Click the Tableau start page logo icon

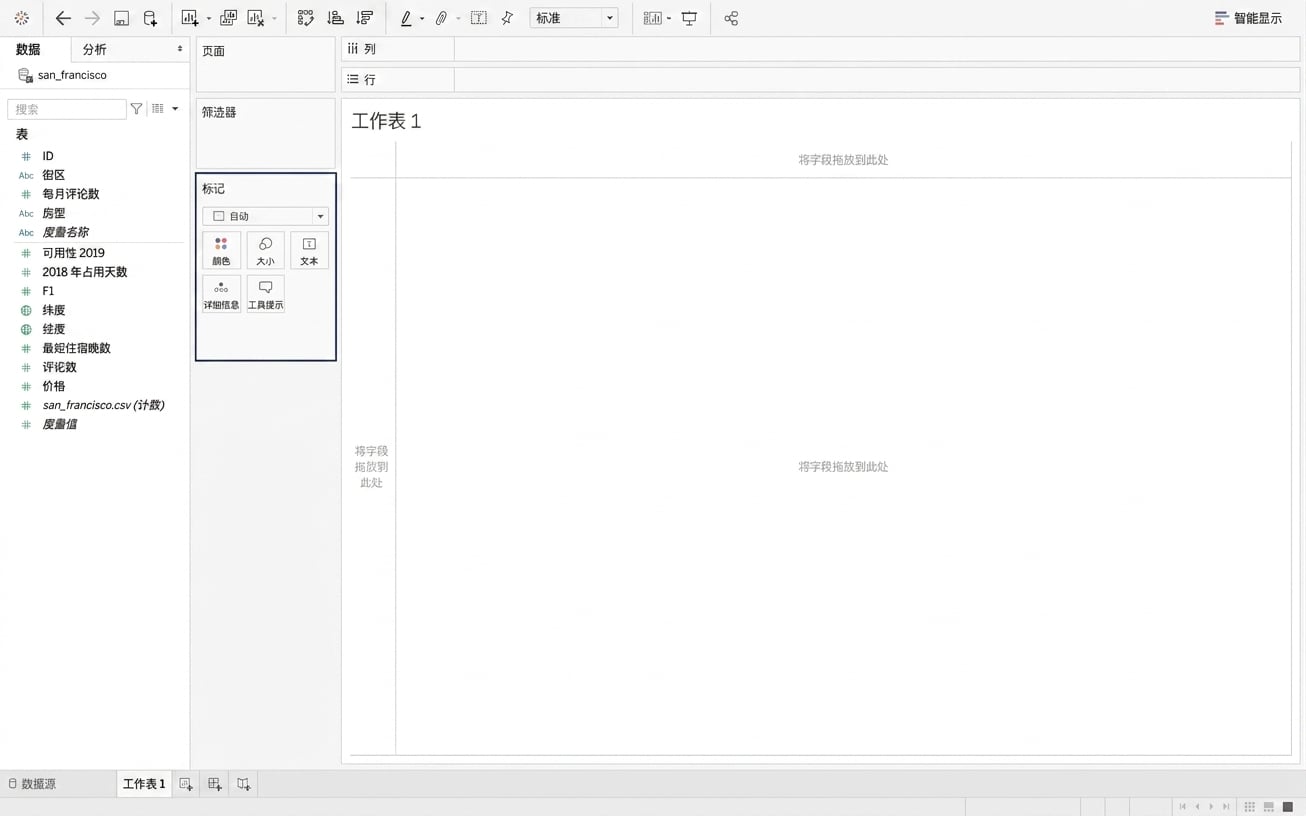21,18
